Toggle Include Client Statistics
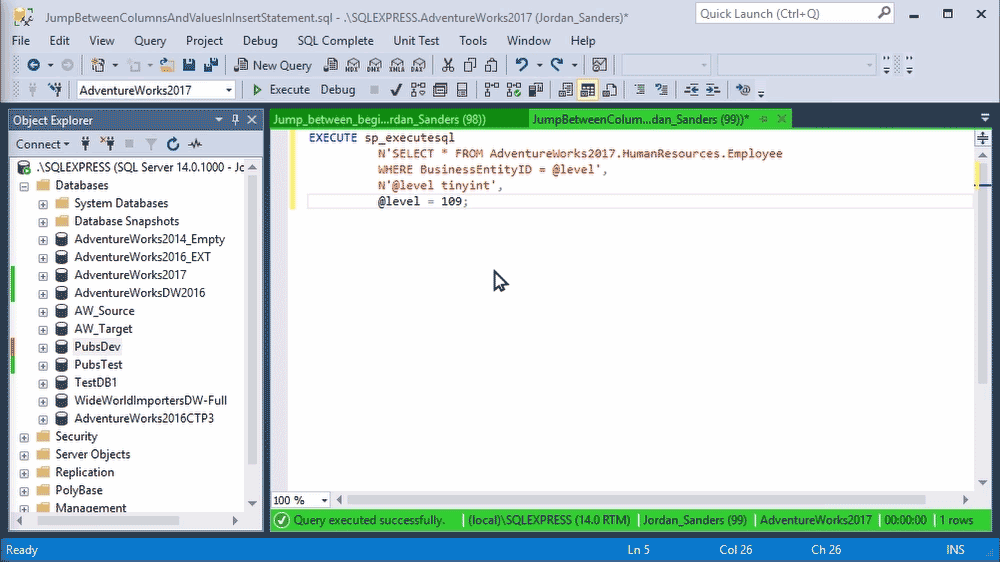This screenshot has height=562, width=1000. point(536,90)
